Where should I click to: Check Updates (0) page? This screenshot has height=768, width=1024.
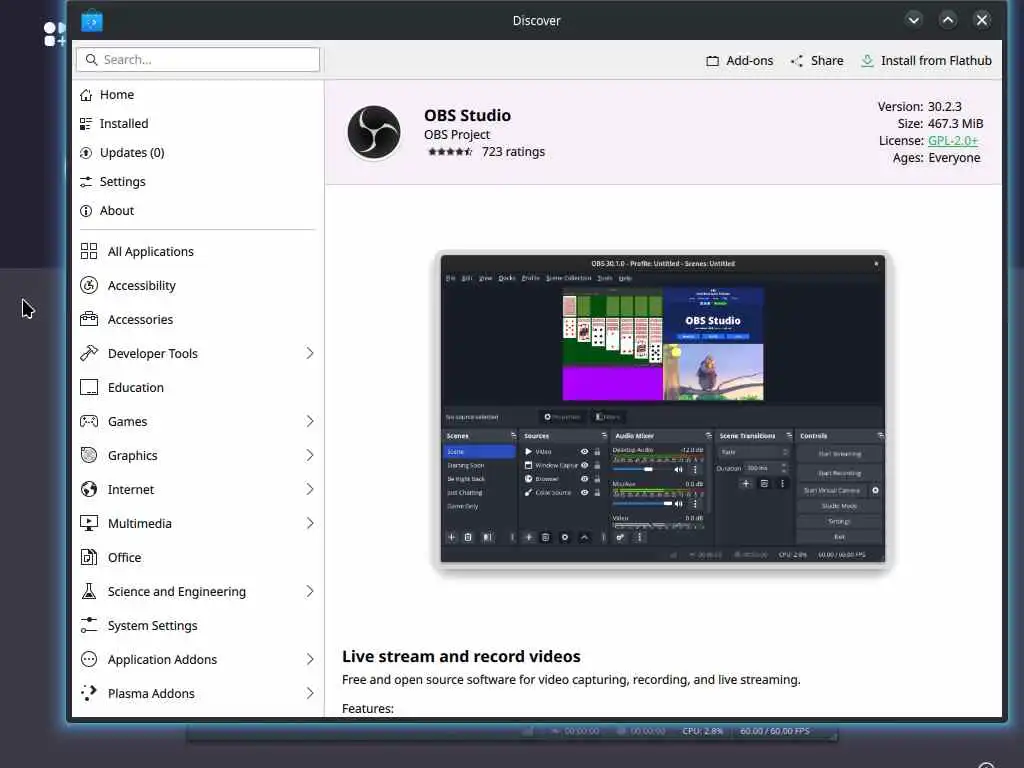(198, 153)
